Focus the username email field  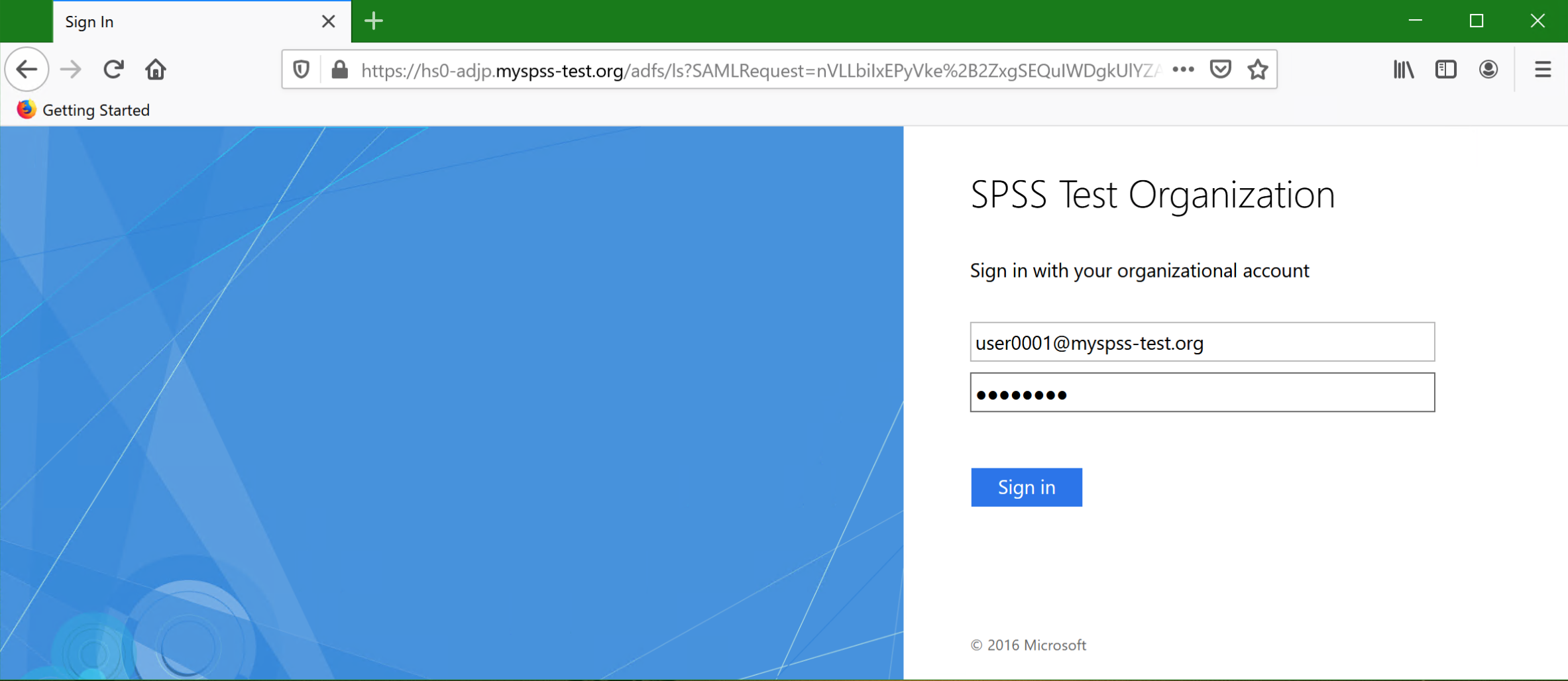click(1202, 342)
